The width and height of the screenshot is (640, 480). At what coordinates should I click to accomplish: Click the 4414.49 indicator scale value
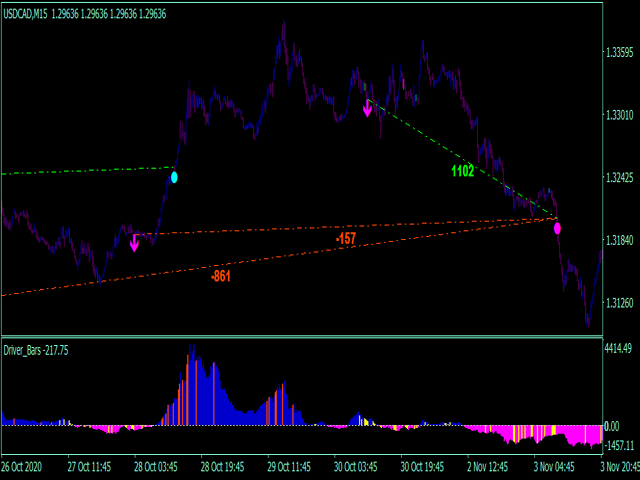620,349
